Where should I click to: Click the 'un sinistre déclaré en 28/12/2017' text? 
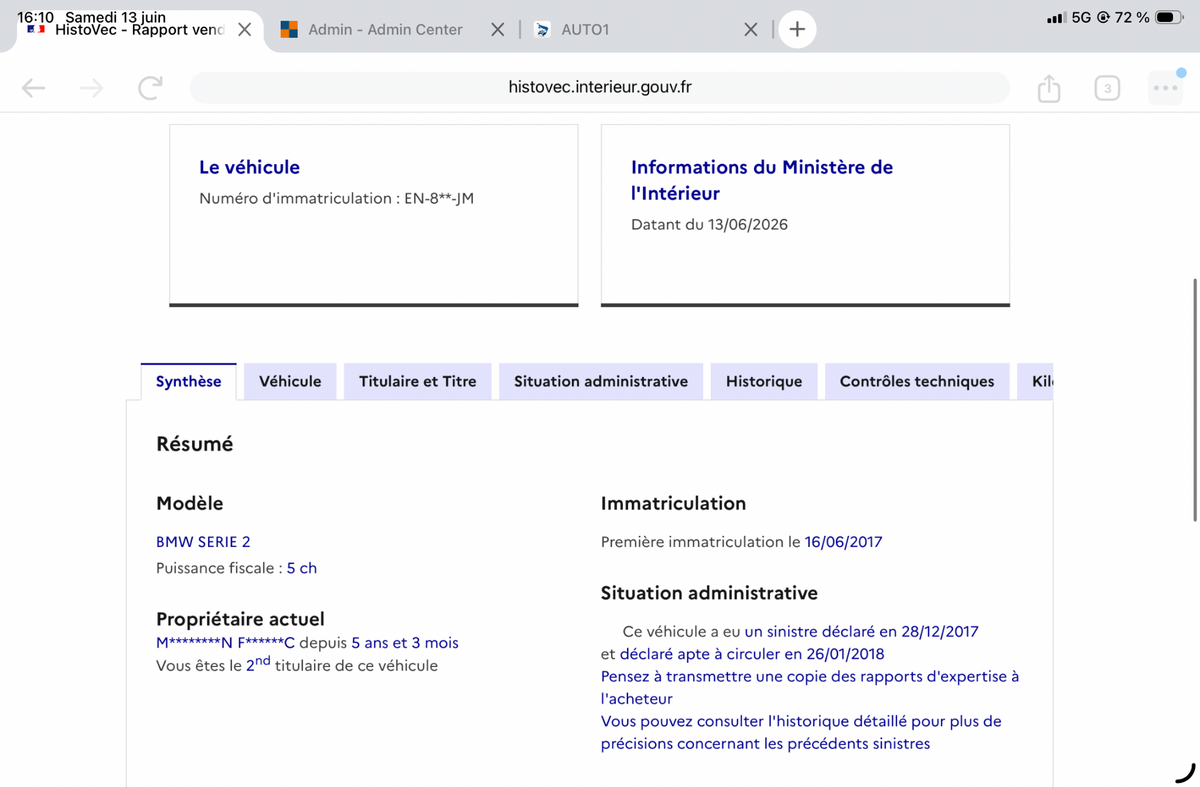click(861, 632)
